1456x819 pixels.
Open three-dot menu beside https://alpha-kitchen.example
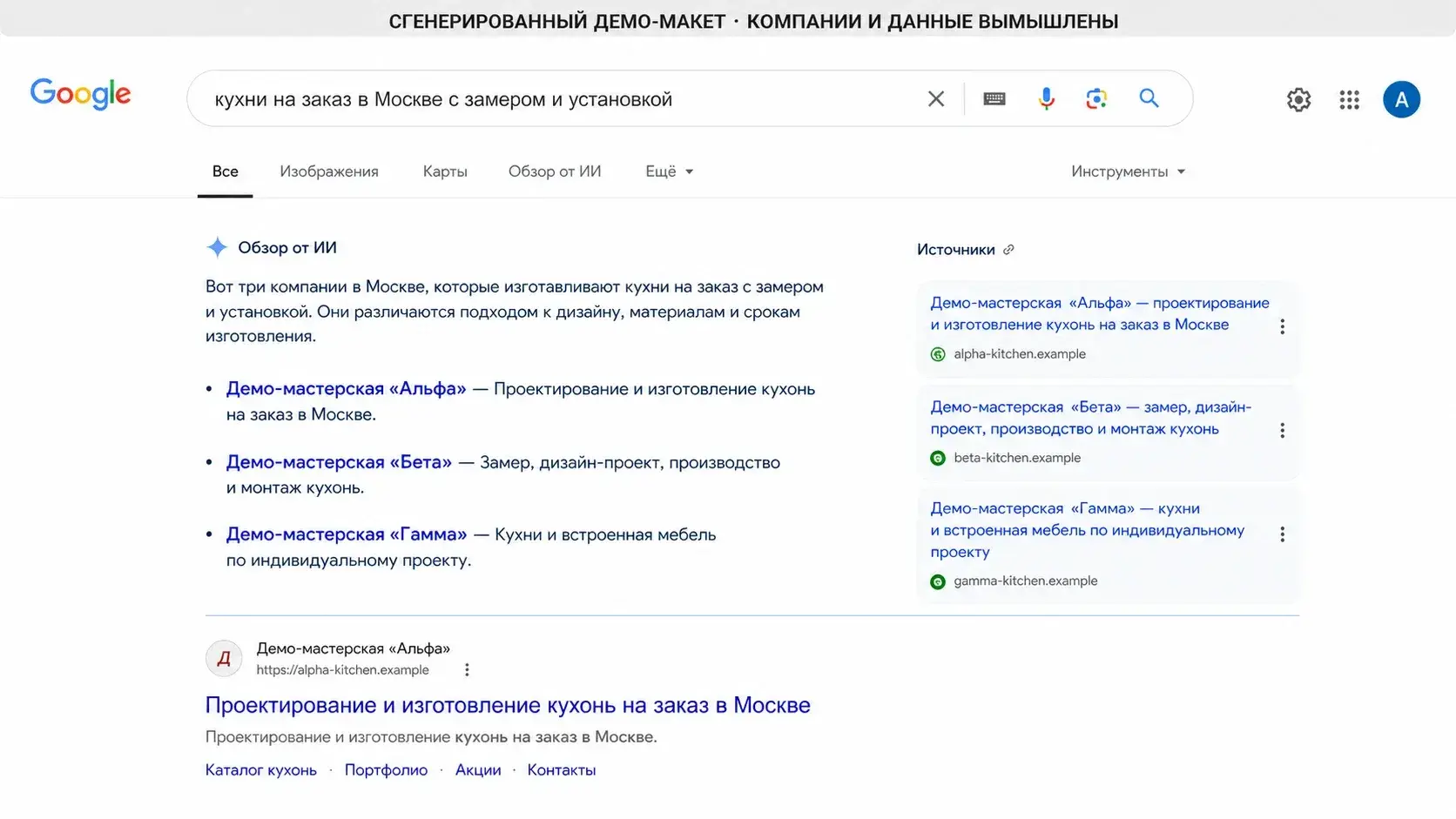[467, 670]
